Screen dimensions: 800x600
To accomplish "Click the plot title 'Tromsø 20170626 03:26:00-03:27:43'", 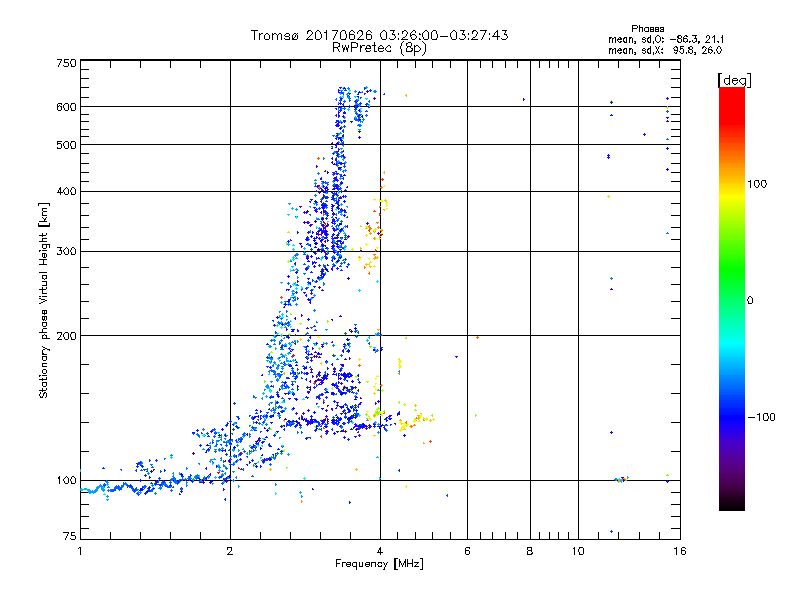I will (379, 35).
